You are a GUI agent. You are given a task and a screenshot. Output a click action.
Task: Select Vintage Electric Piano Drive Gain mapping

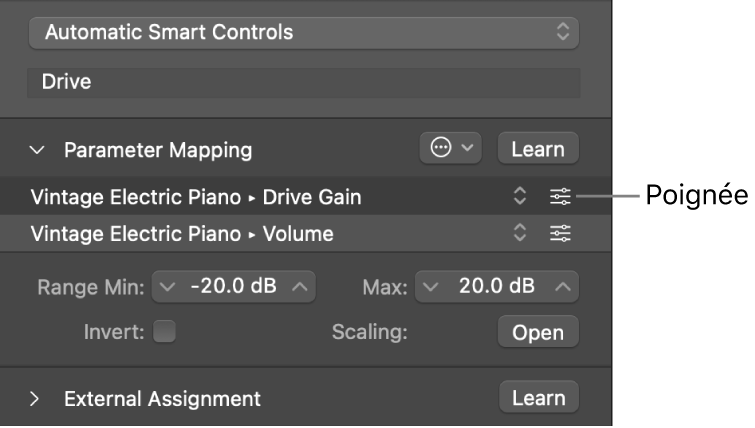196,197
